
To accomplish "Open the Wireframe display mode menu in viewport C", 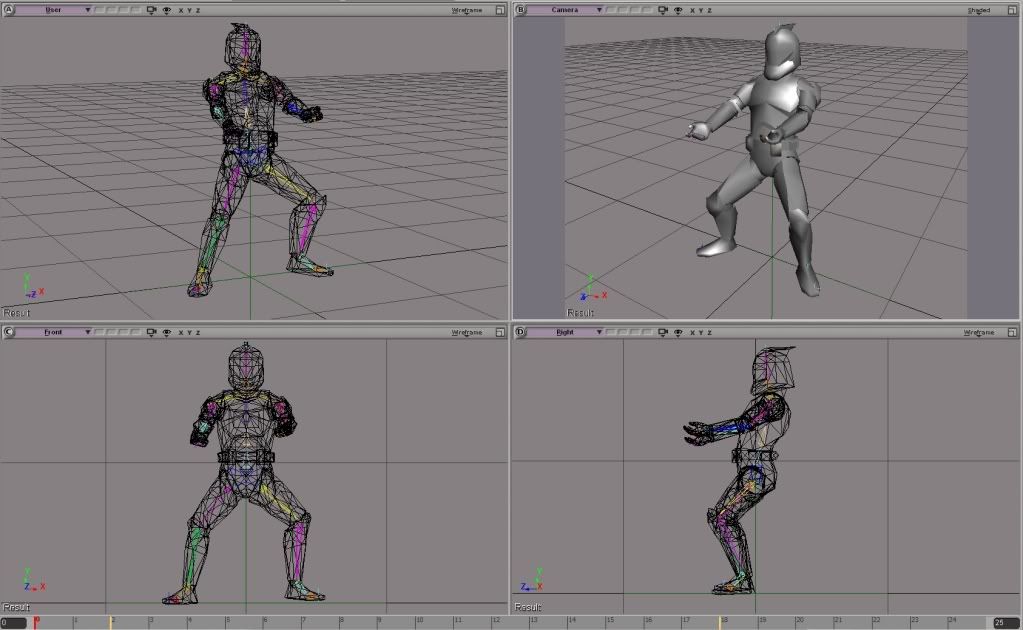I will pyautogui.click(x=466, y=333).
